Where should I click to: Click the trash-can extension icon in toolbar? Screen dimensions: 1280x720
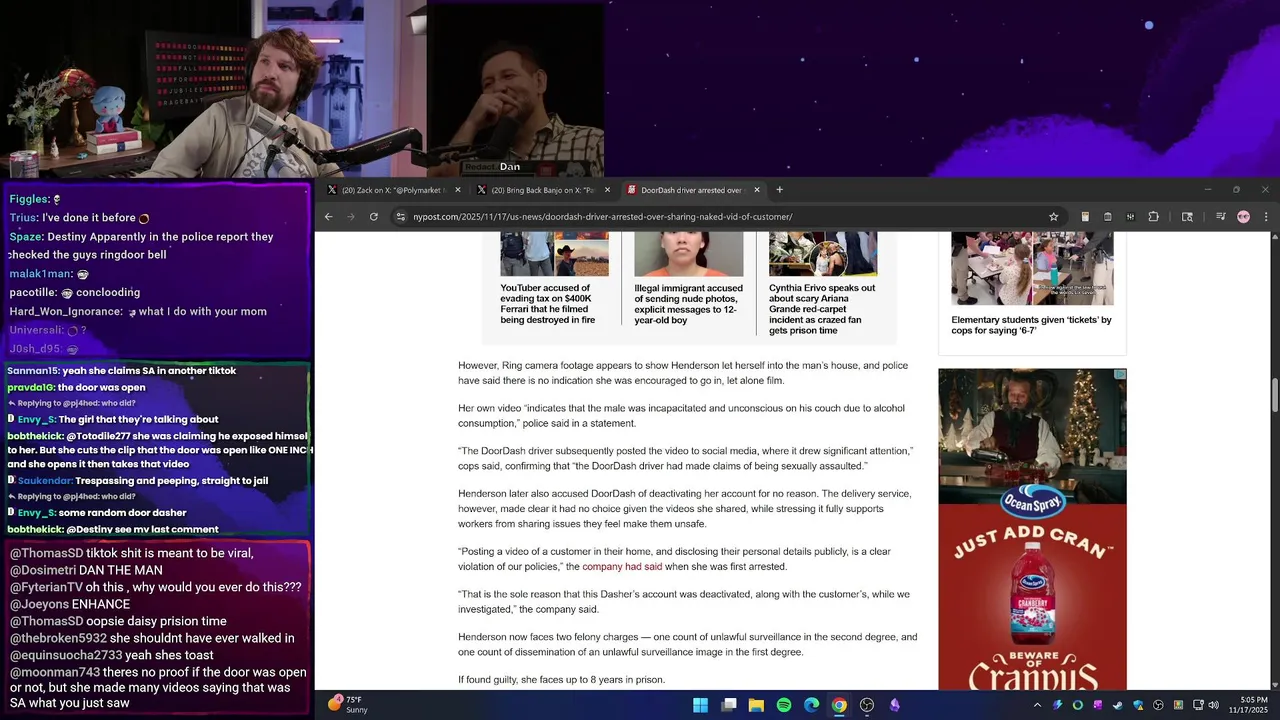pyautogui.click(x=1108, y=217)
